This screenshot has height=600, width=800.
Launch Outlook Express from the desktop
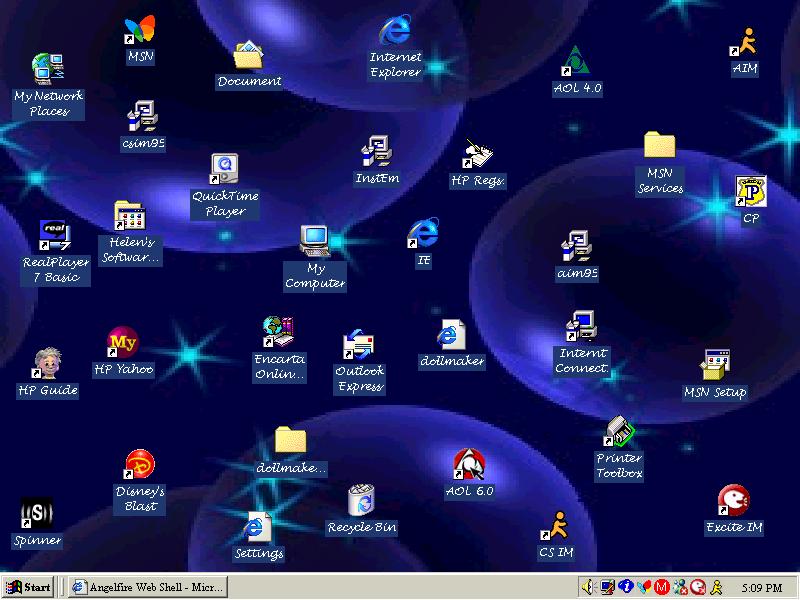pos(359,346)
